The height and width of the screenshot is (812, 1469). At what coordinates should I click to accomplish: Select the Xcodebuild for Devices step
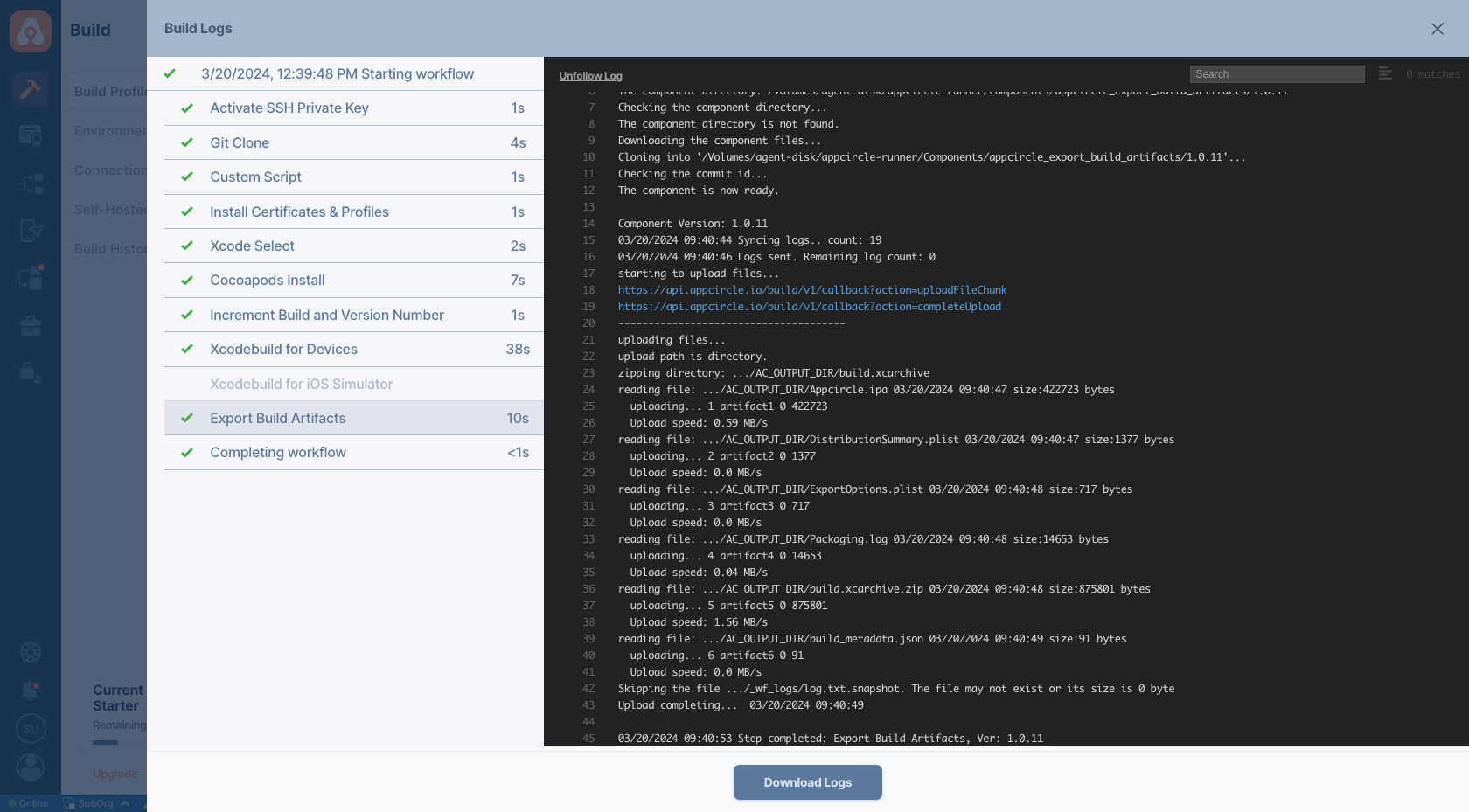(354, 350)
